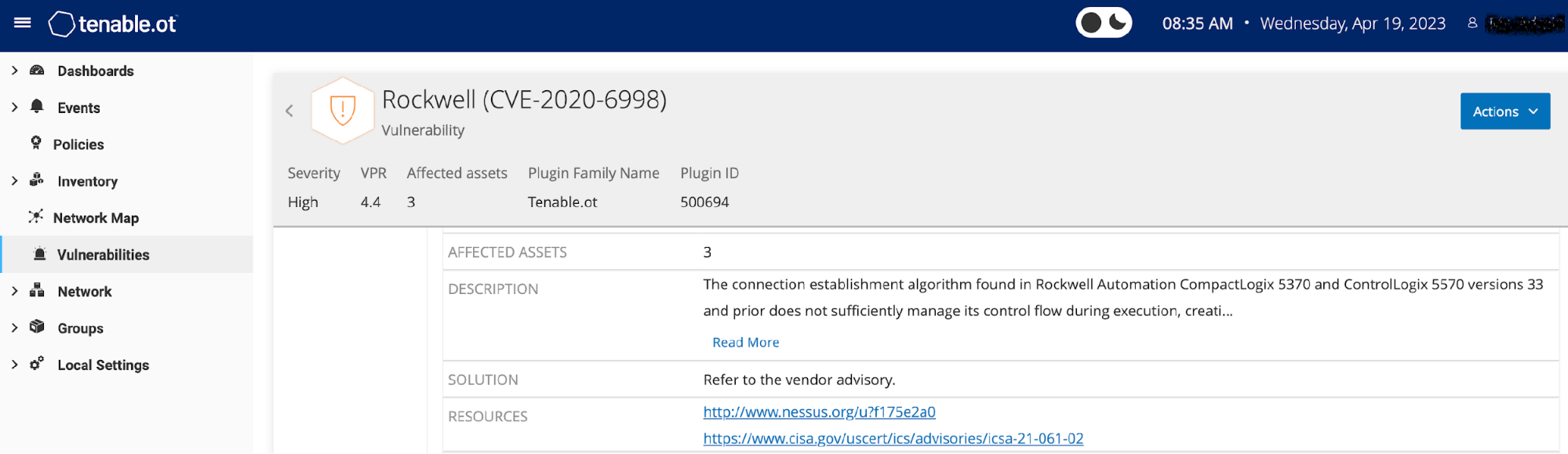Click the Policies badge icon

click(36, 143)
